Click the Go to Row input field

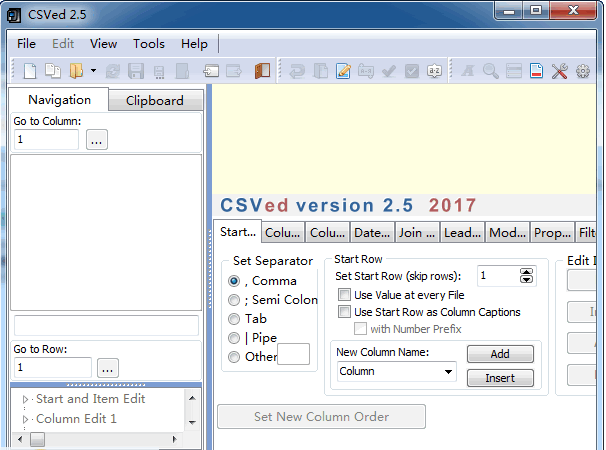pos(53,368)
